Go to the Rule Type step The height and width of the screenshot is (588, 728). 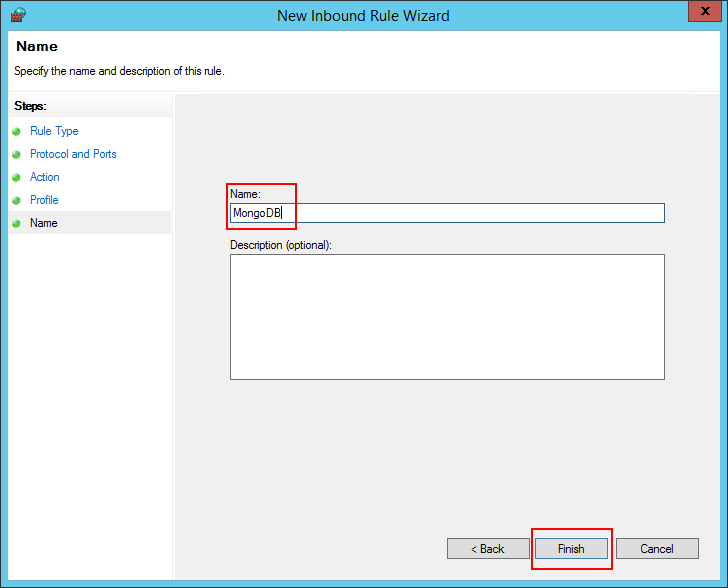[x=54, y=131]
